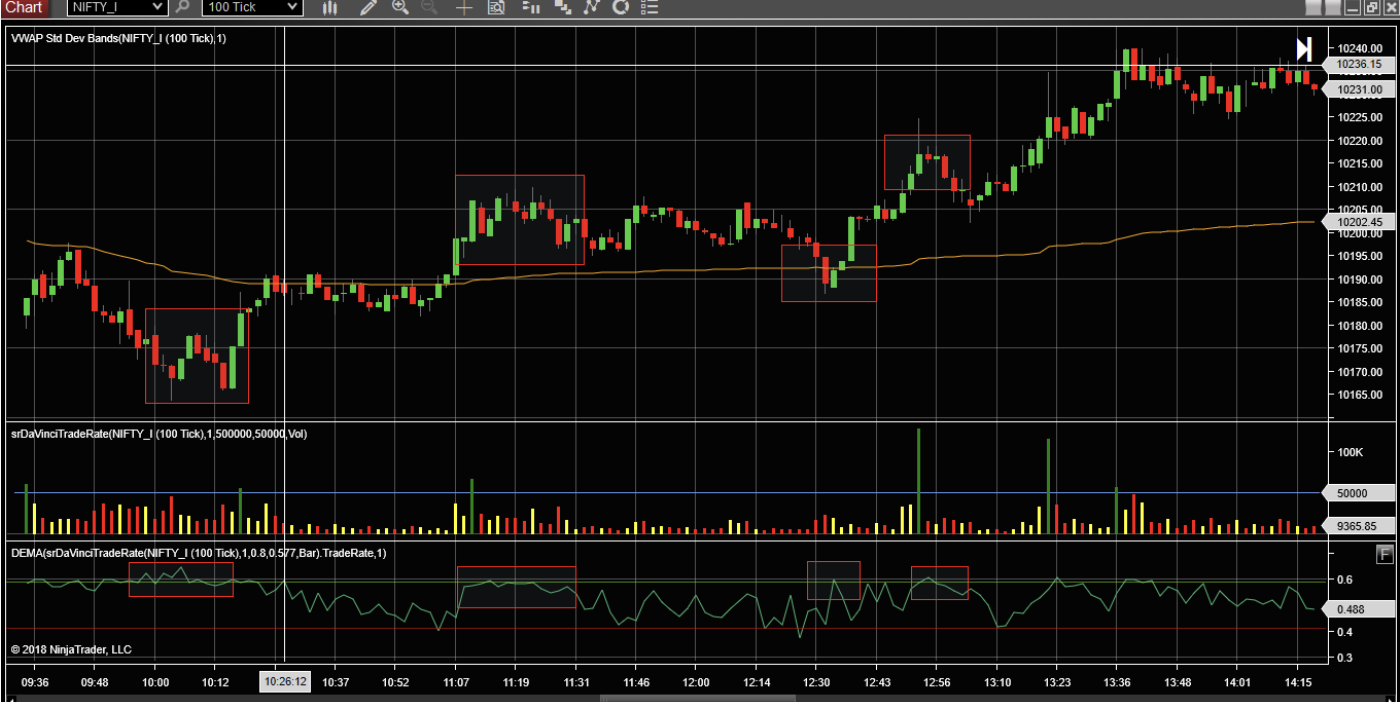Click the zoom in magnifier icon
The width and height of the screenshot is (1400, 702).
(400, 7)
